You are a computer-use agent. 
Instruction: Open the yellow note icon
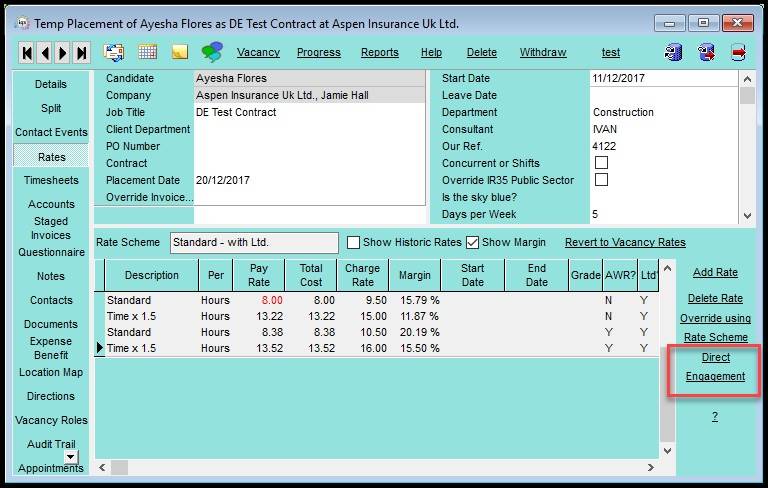click(x=180, y=52)
